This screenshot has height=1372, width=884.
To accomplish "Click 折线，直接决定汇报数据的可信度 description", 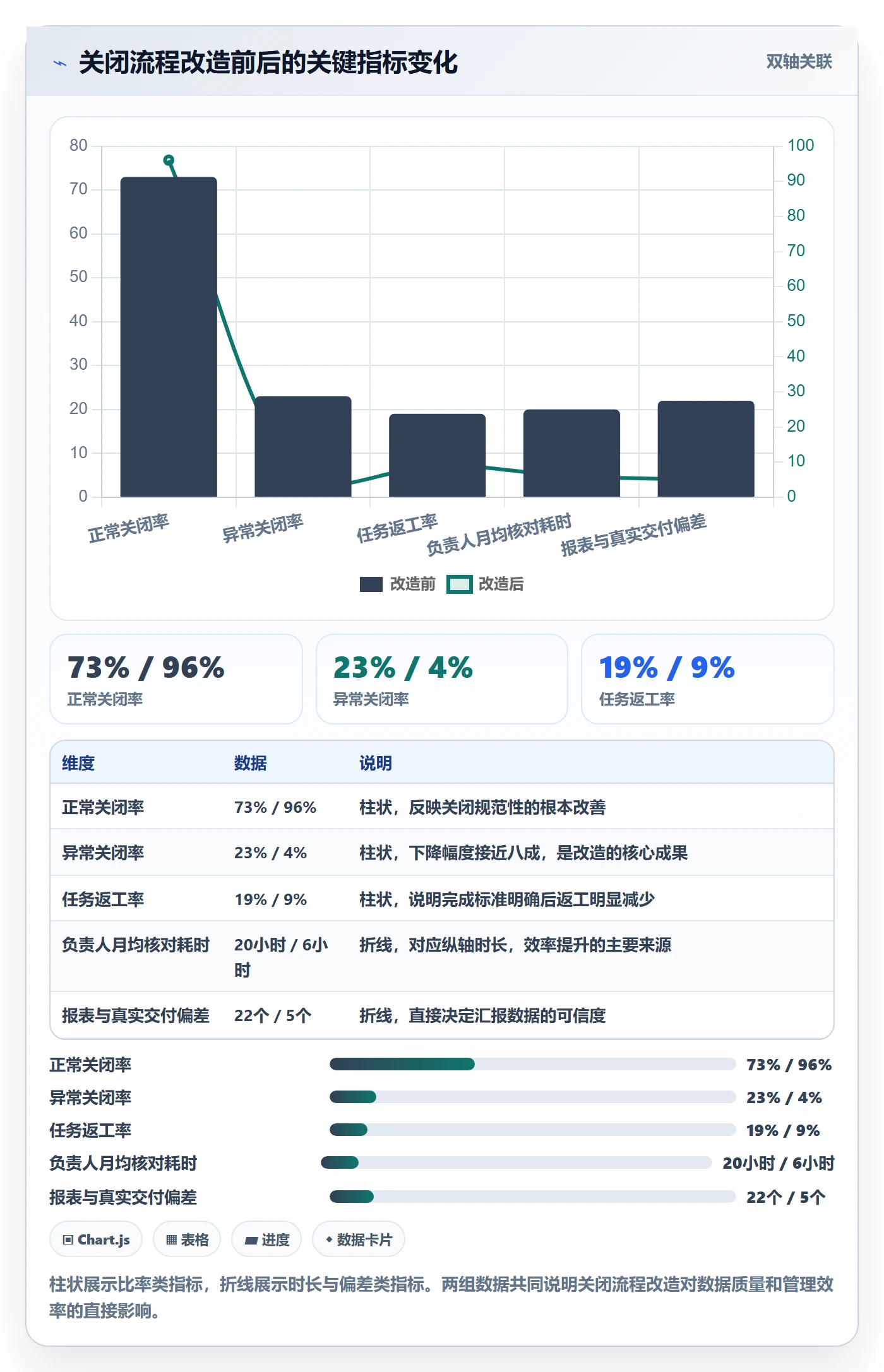I will click(x=482, y=1015).
